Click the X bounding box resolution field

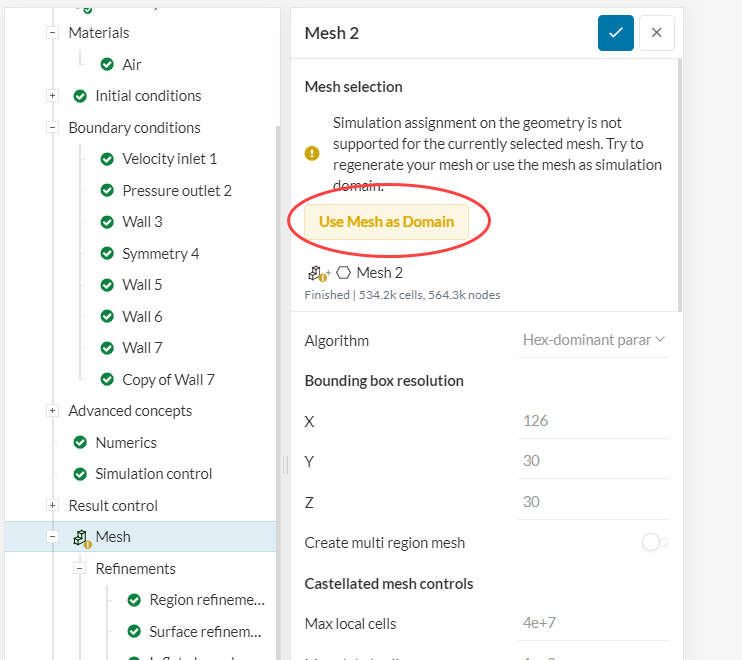pos(592,421)
